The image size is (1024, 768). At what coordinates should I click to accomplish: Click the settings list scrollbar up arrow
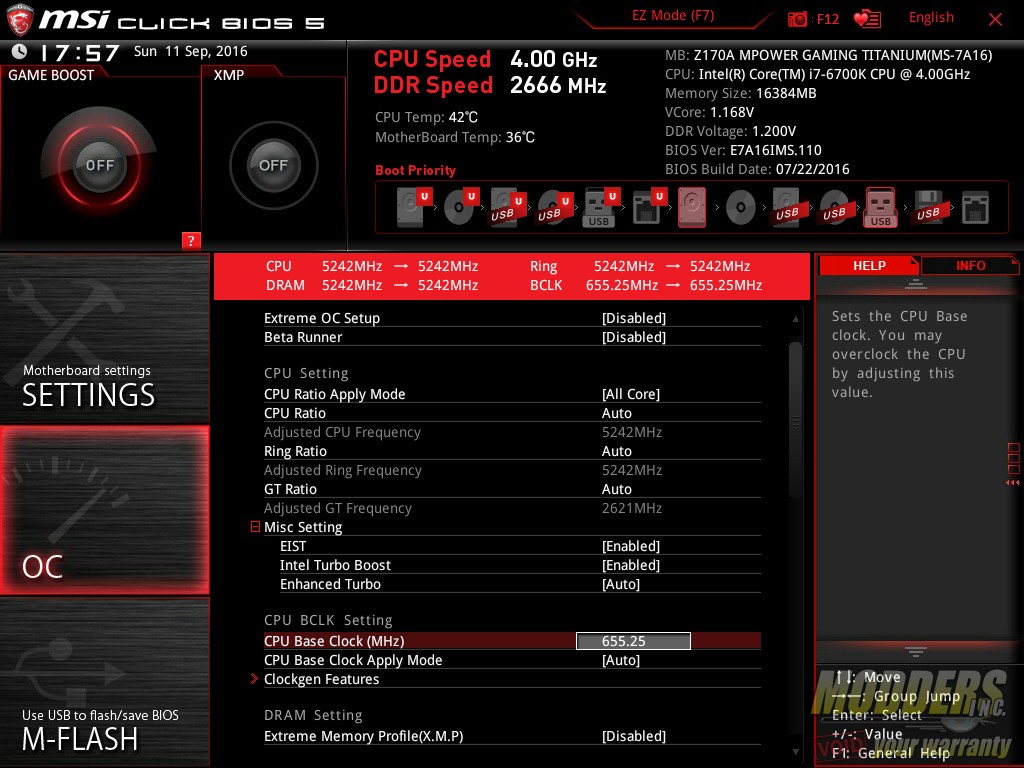pyautogui.click(x=795, y=319)
